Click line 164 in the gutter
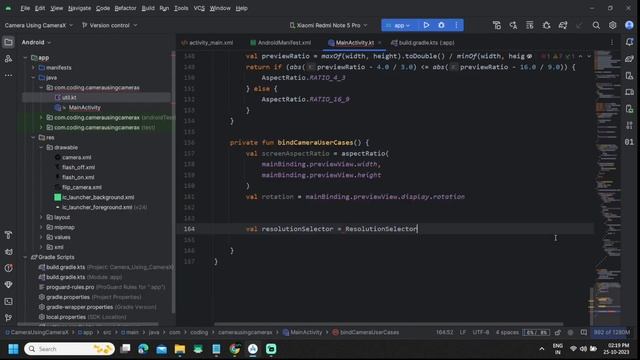The height and width of the screenshot is (360, 640). click(x=189, y=229)
